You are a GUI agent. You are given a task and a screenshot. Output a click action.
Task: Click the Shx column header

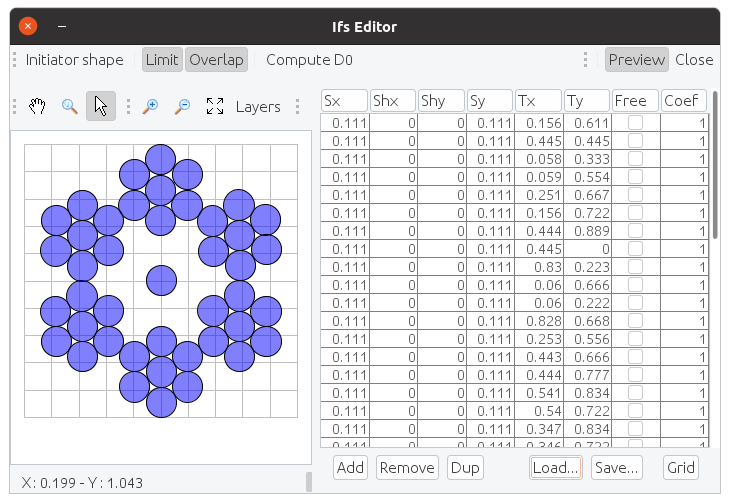(393, 101)
